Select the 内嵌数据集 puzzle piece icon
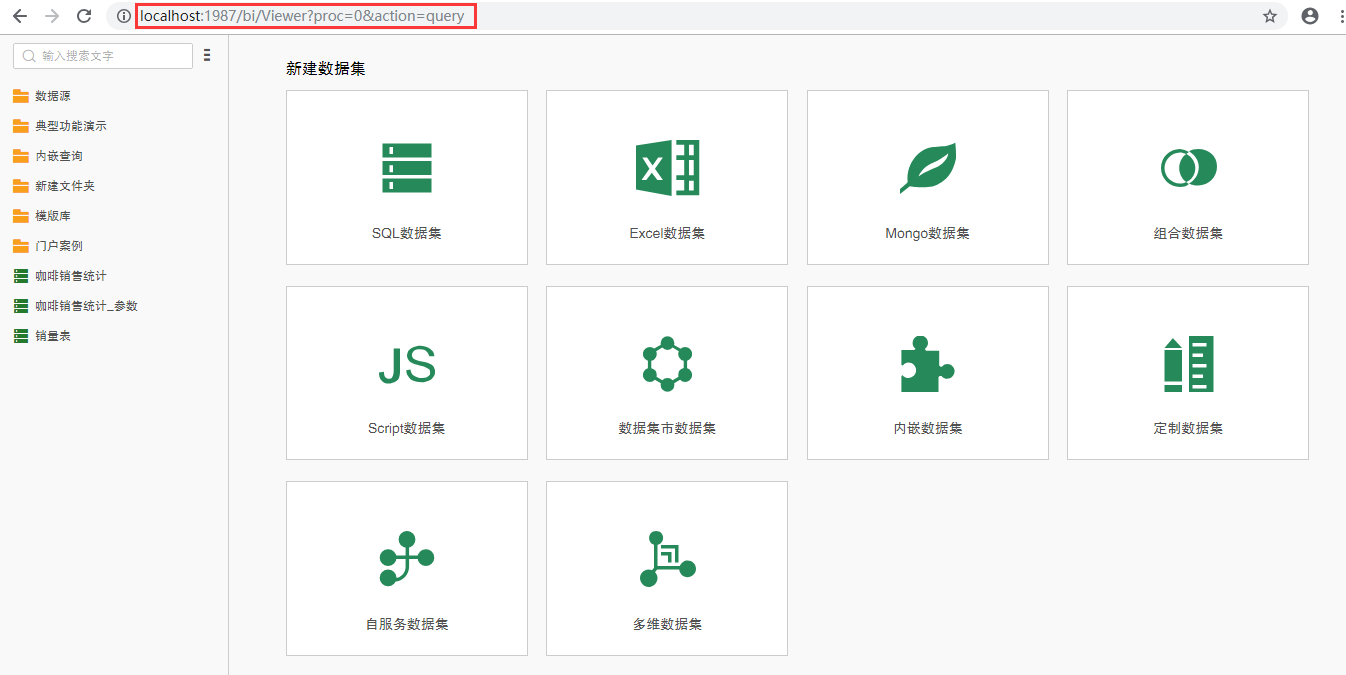This screenshot has width=1346, height=675. tap(927, 364)
